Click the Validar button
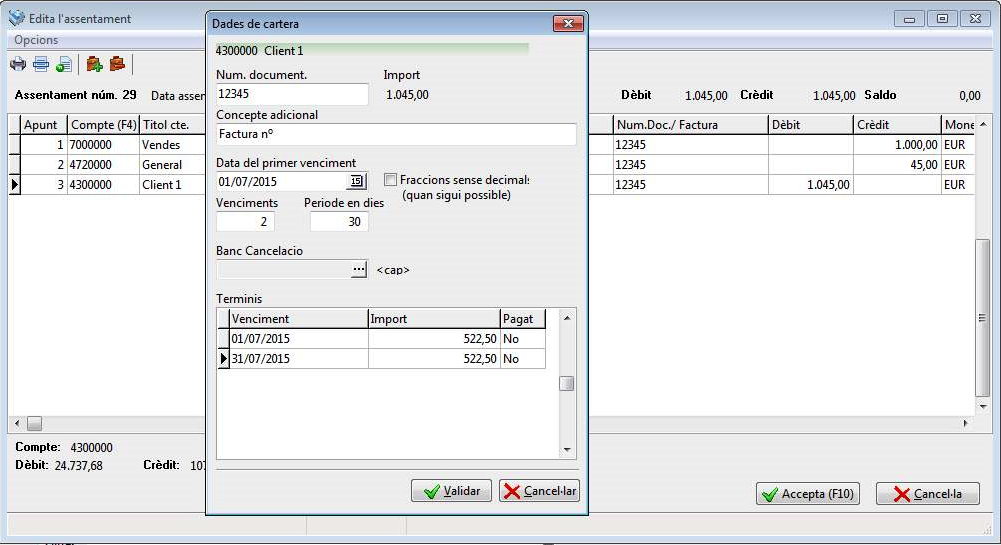The height and width of the screenshot is (545, 1001). pyautogui.click(x=451, y=491)
